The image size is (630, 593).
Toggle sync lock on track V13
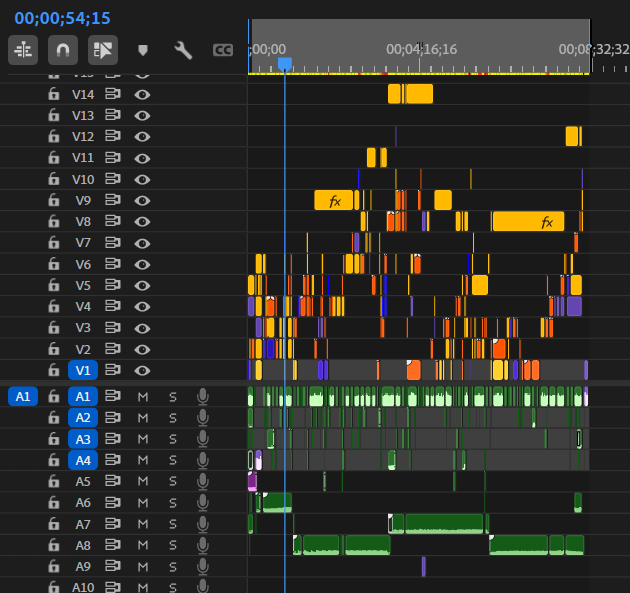(x=113, y=115)
